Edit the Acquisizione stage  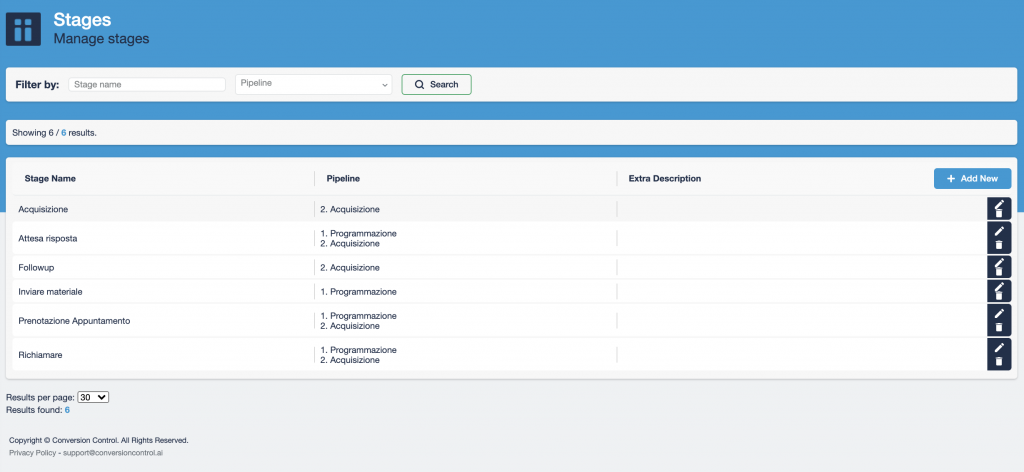(x=998, y=205)
